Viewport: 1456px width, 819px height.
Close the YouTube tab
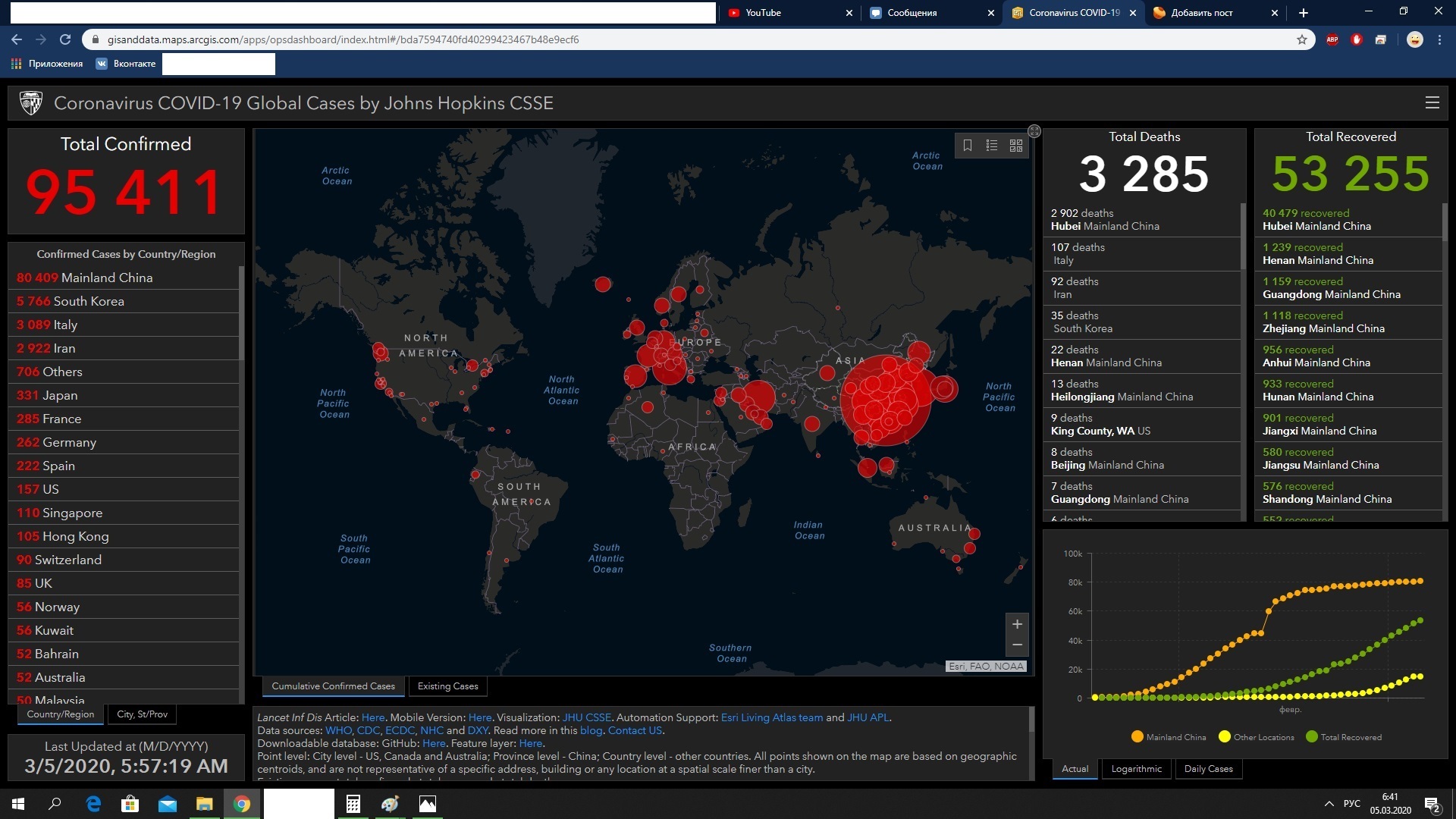click(849, 13)
